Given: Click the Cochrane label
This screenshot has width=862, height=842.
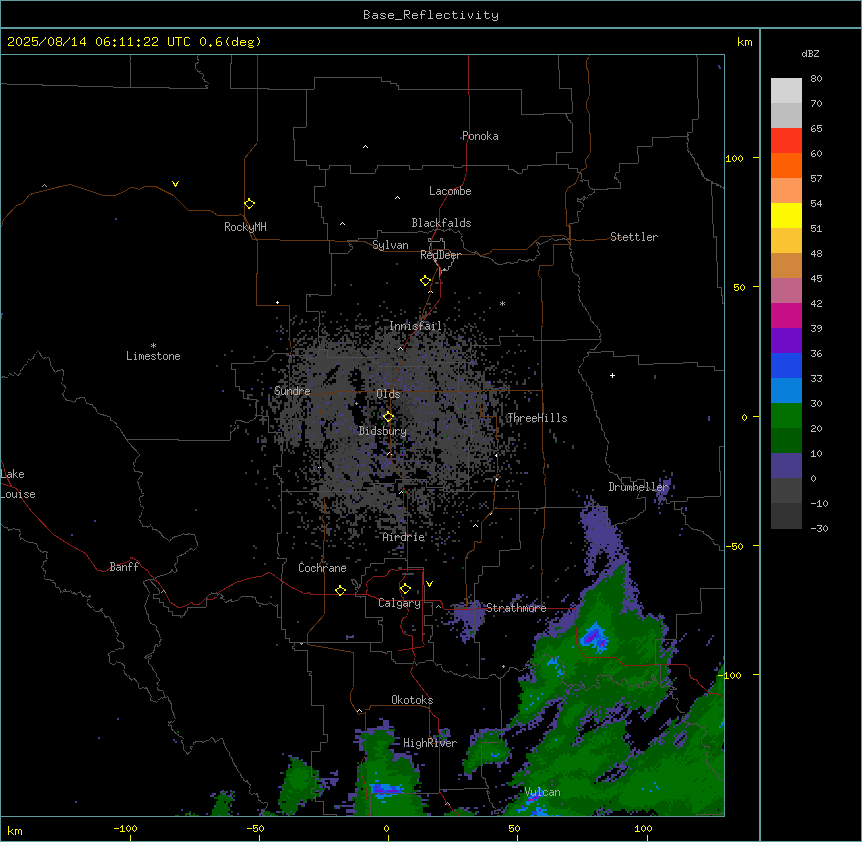Looking at the screenshot, I should [322, 568].
